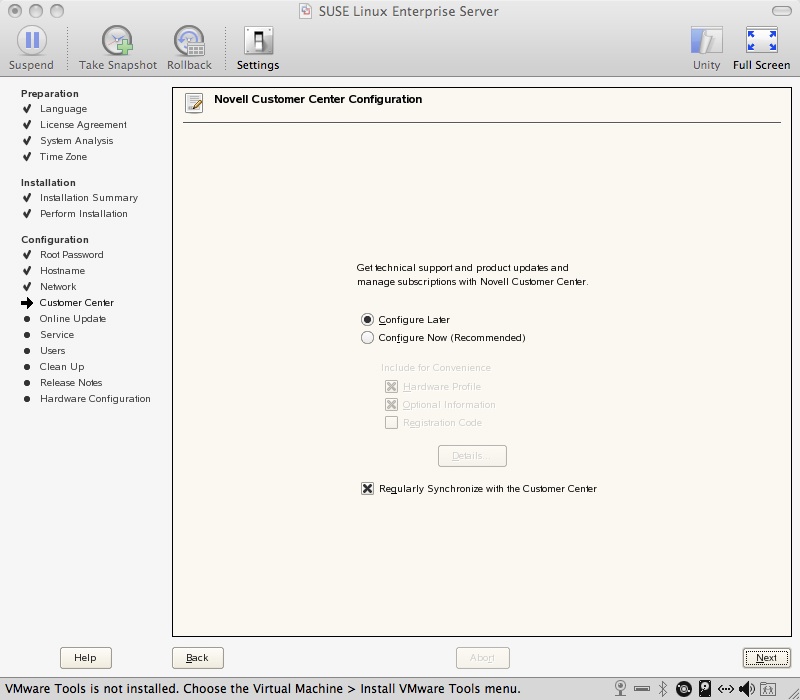Click the Help button

point(86,658)
